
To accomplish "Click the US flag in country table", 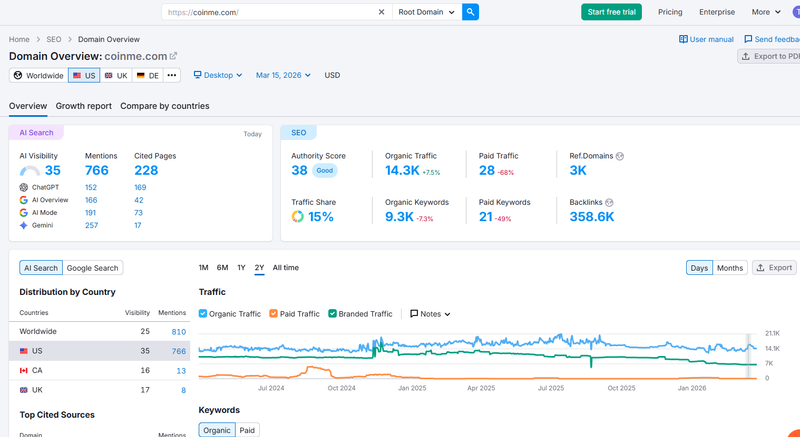I will tap(23, 351).
